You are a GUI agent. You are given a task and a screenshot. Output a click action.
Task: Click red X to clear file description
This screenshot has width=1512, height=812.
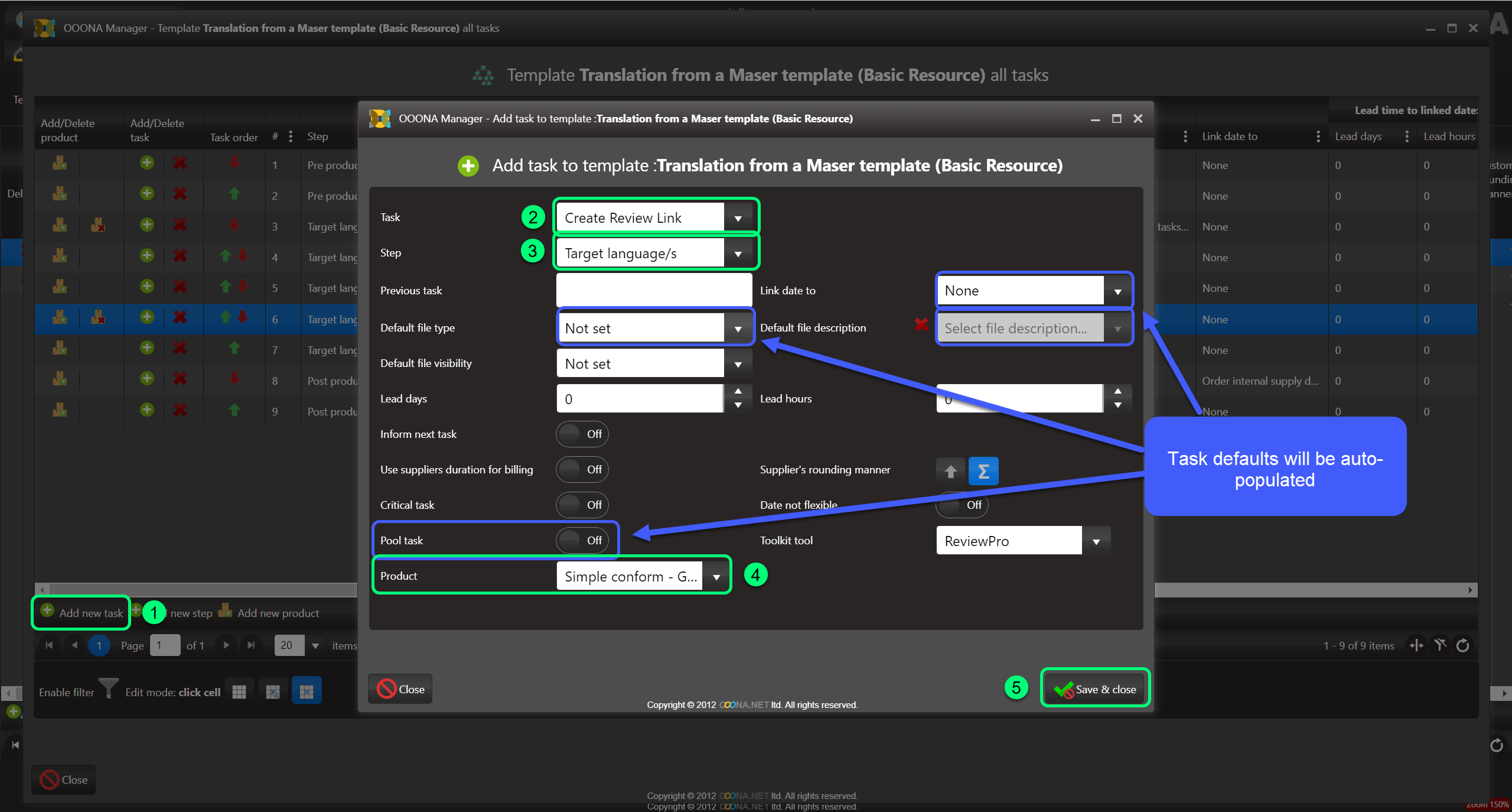tap(921, 324)
